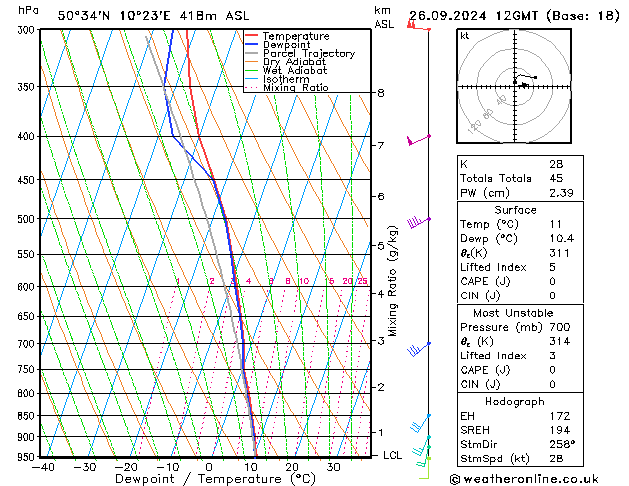This screenshot has height=486, width=629.
Task: Click the 'Hodograph' section heading
Action: tap(515, 402)
